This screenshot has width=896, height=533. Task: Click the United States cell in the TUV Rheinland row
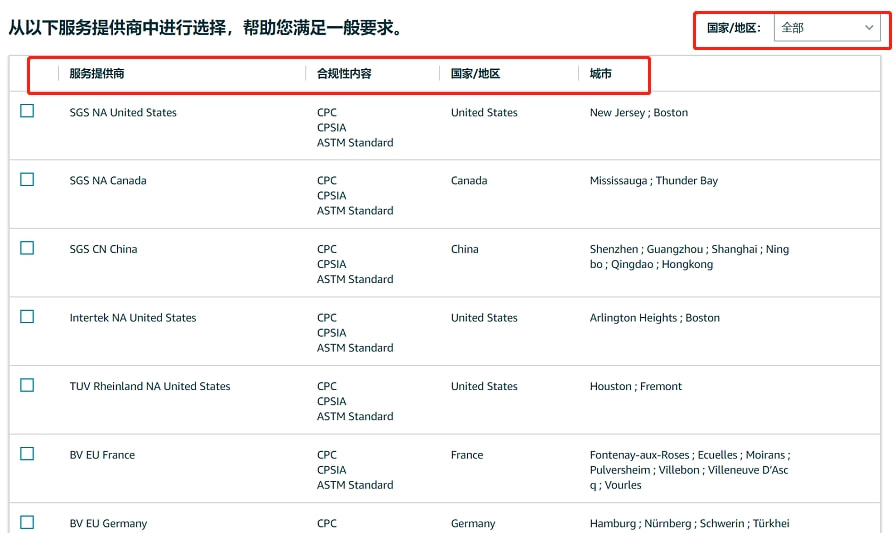pyautogui.click(x=484, y=386)
